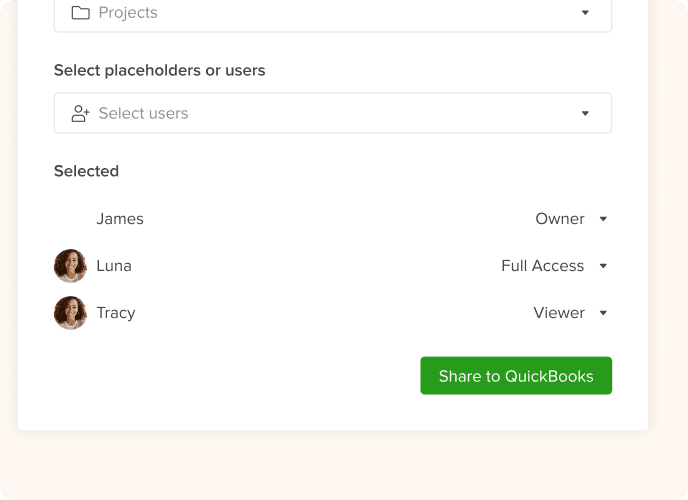This screenshot has width=688, height=500.
Task: Click the name James in Selected list
Action: (x=120, y=218)
